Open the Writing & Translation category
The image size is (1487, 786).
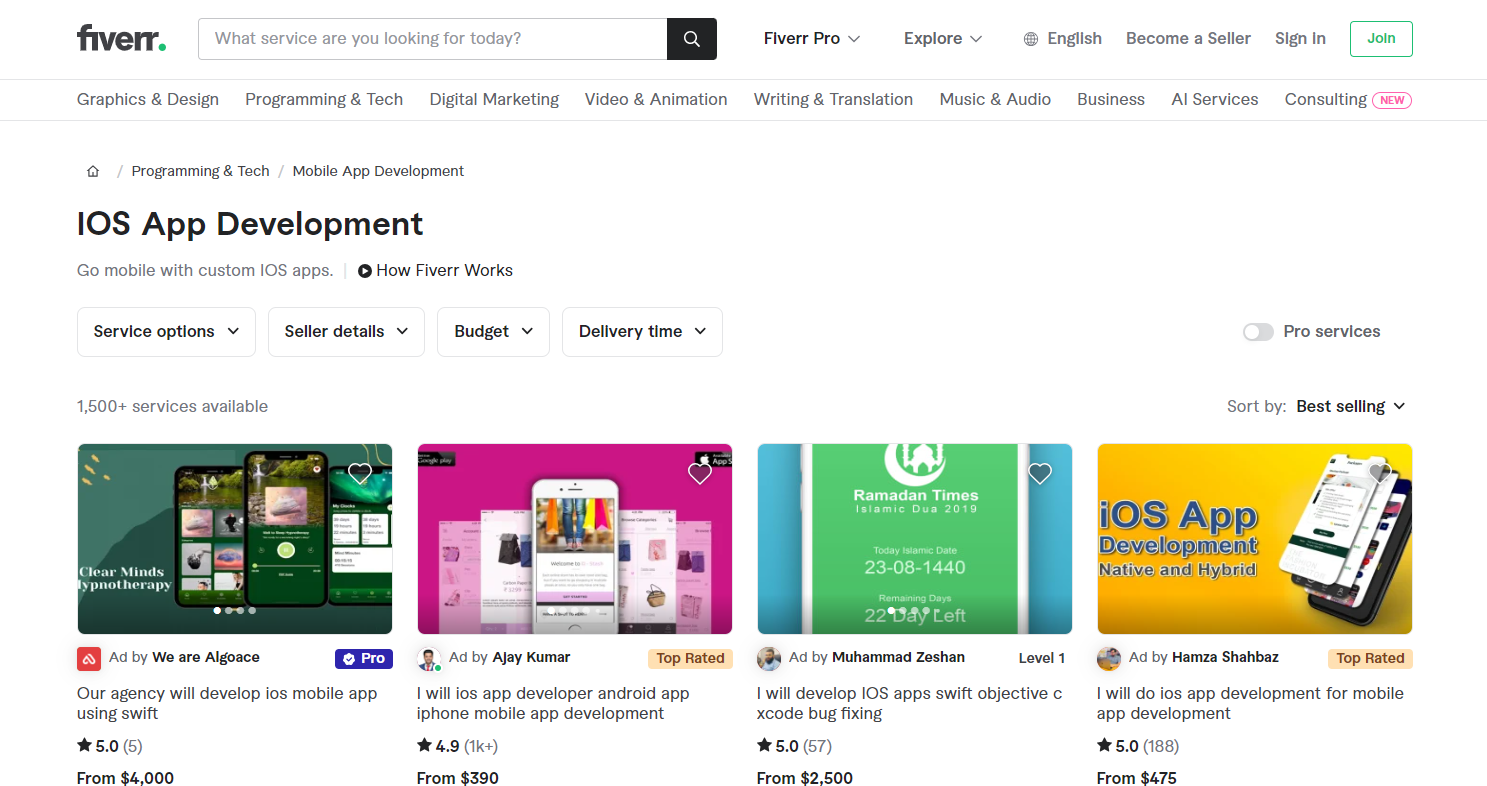tap(833, 100)
